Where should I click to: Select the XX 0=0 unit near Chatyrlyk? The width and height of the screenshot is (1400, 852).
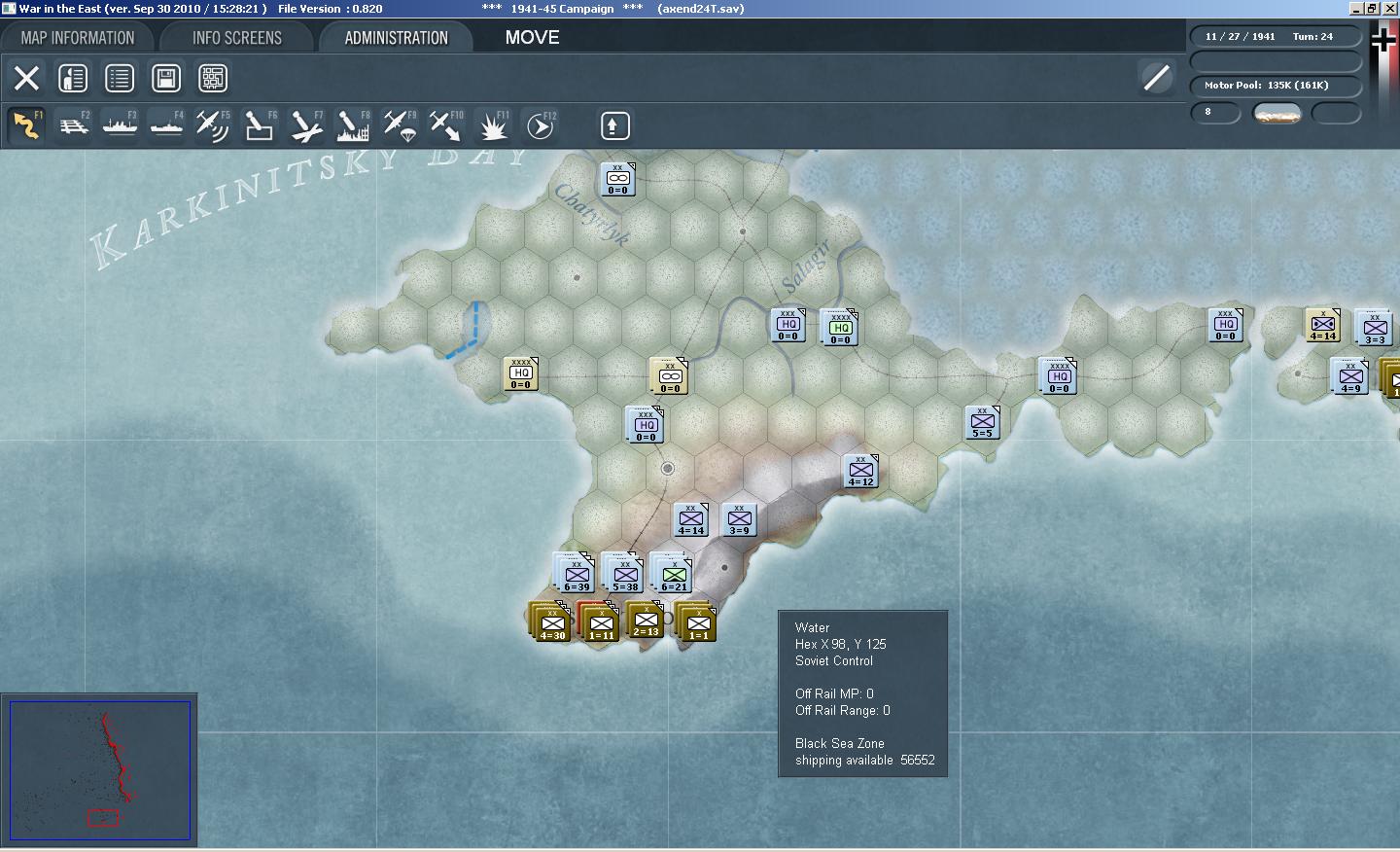coord(618,180)
